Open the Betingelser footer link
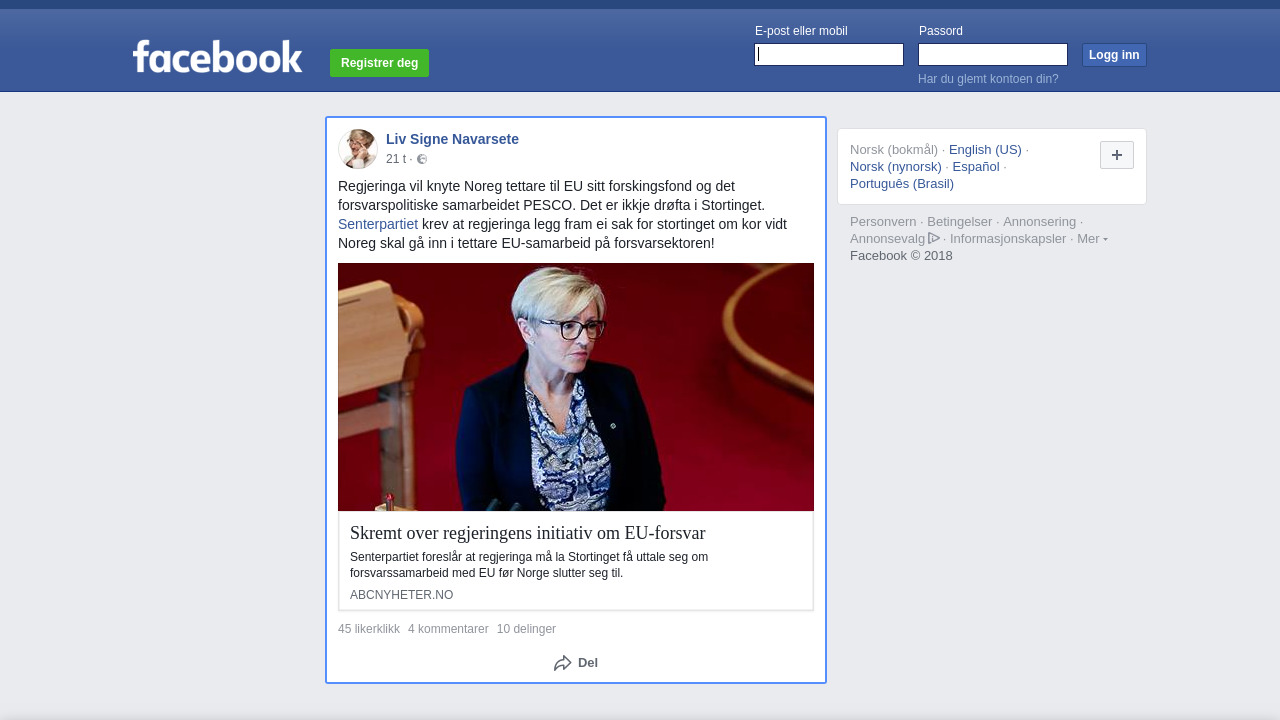 [x=960, y=222]
